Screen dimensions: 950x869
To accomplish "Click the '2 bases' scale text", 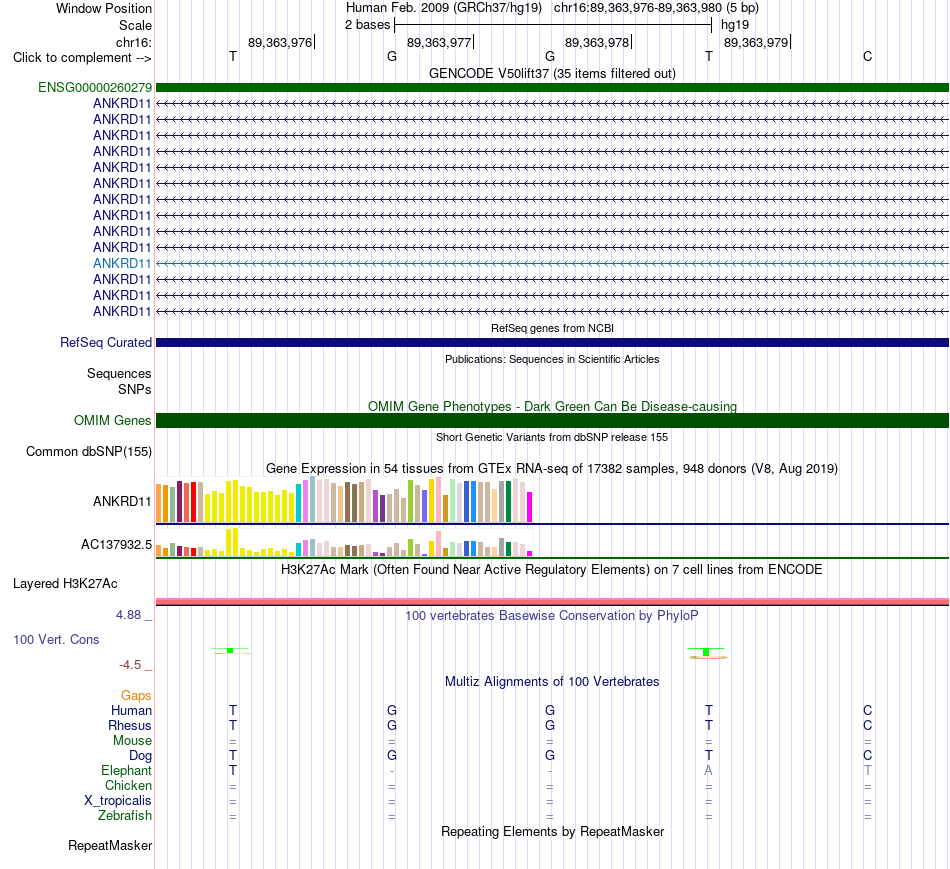I will pyautogui.click(x=367, y=25).
